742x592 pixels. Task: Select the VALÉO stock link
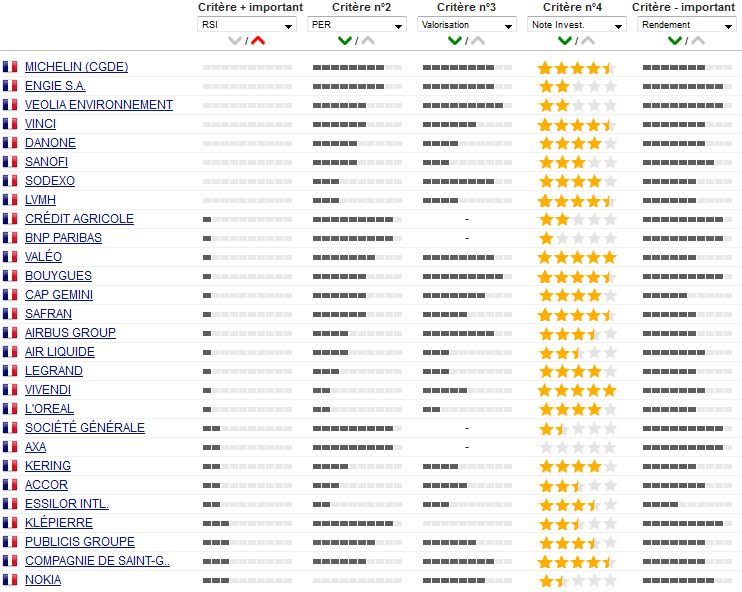(44, 256)
